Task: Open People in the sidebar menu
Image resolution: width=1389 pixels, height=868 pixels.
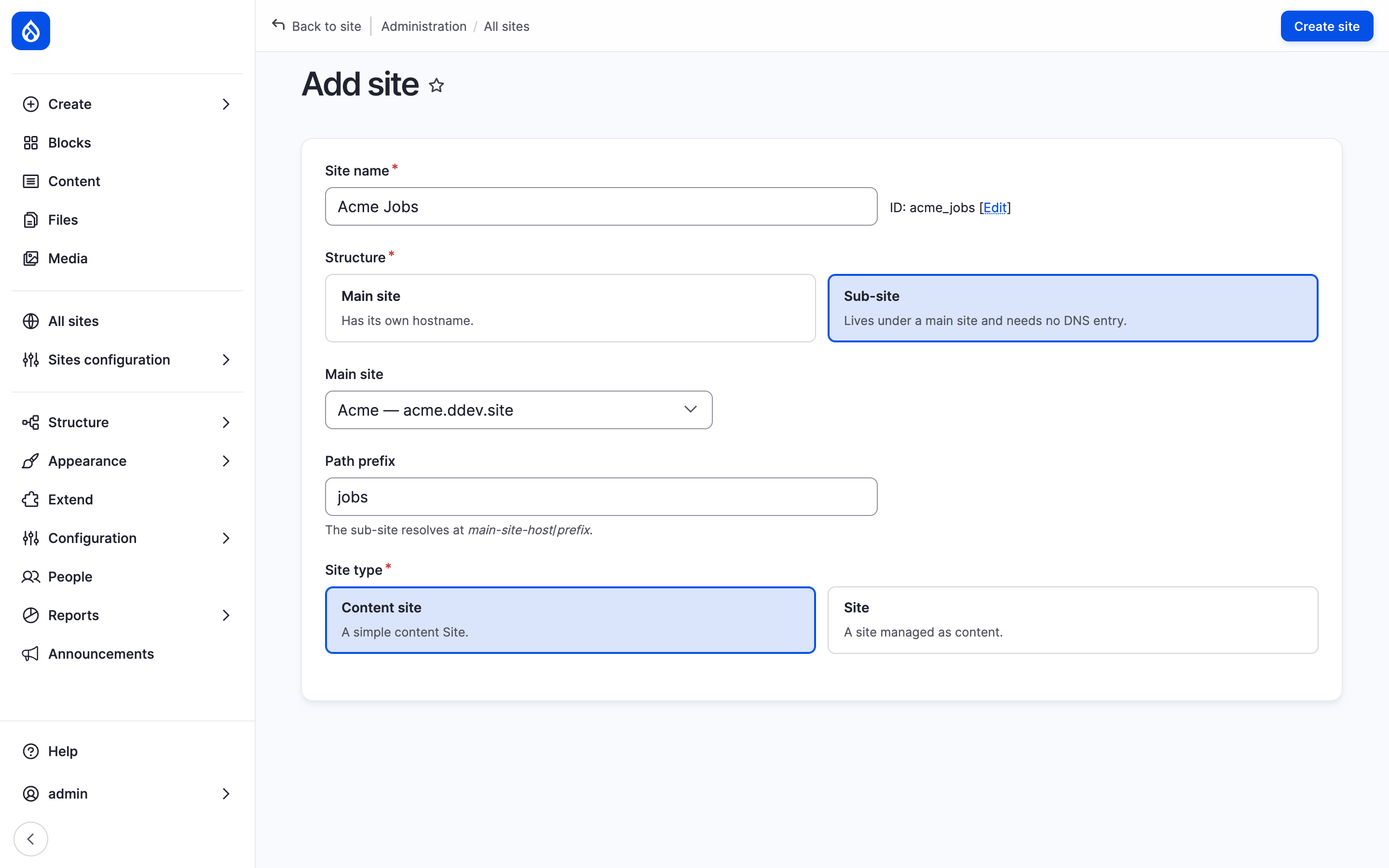Action: [127, 576]
